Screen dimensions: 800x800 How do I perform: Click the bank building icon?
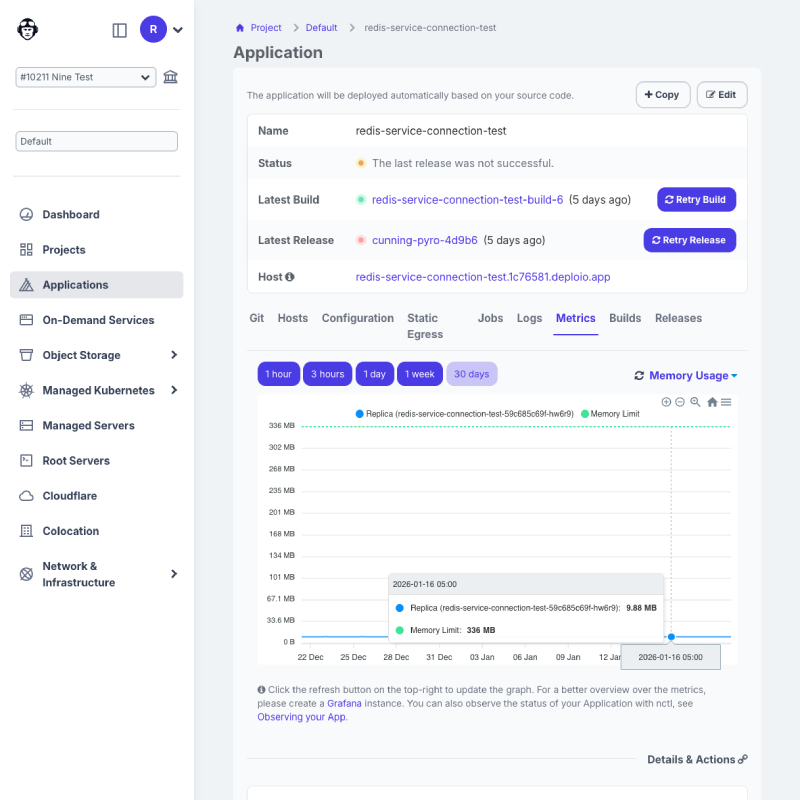click(x=170, y=77)
